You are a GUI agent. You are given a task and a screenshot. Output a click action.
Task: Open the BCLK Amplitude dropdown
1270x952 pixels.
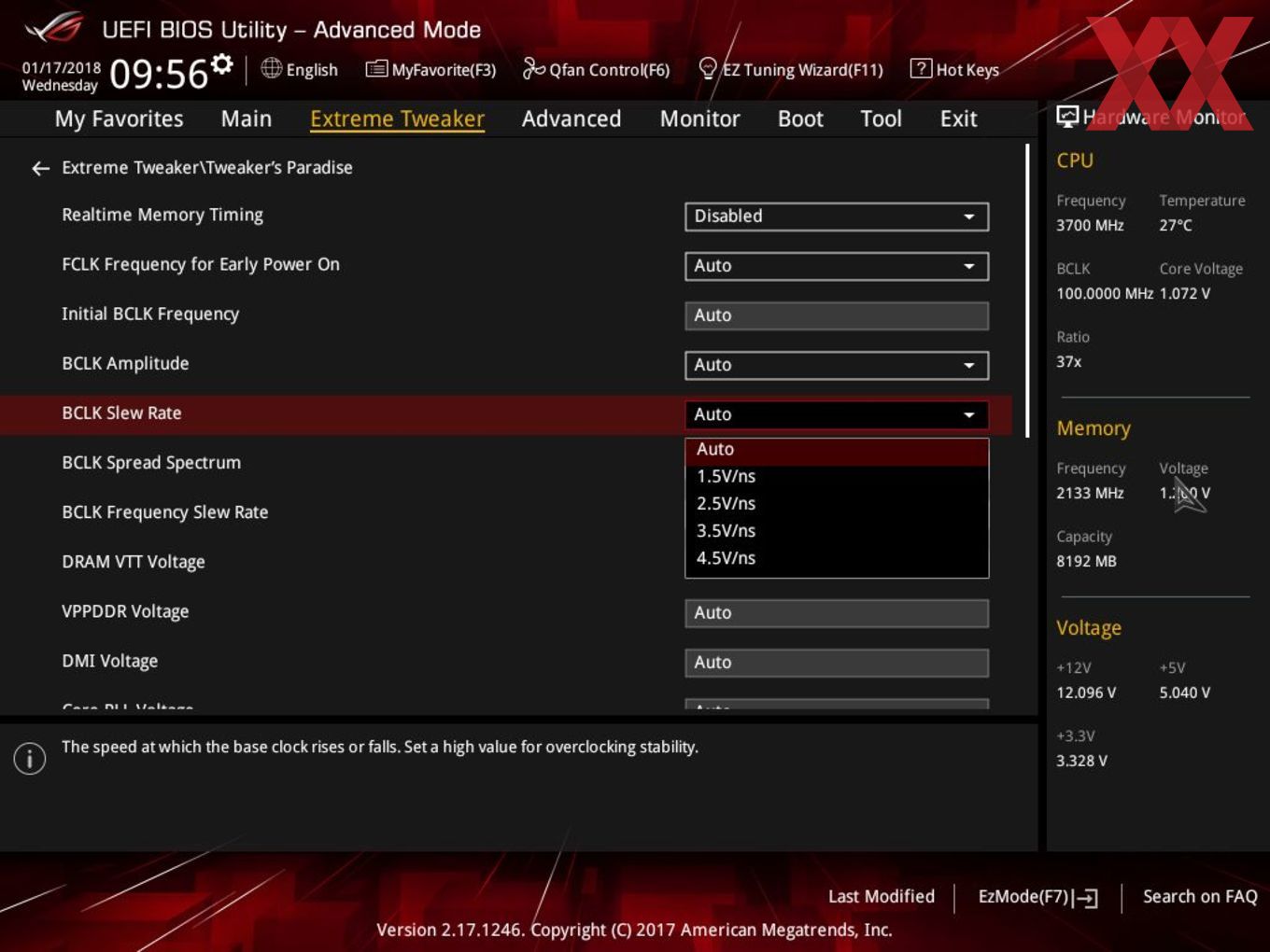tap(837, 365)
